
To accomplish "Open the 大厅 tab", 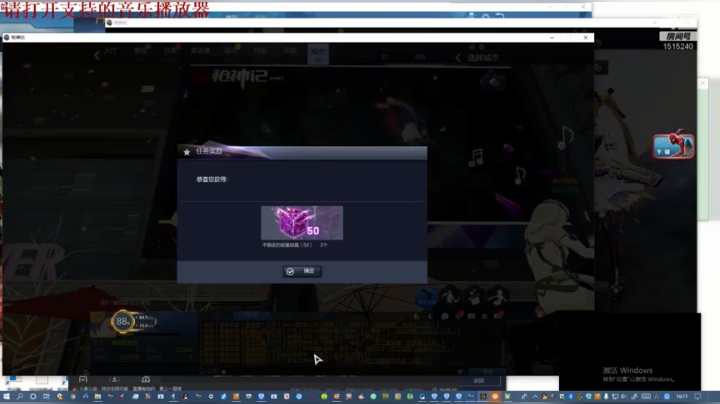I will click(110, 51).
